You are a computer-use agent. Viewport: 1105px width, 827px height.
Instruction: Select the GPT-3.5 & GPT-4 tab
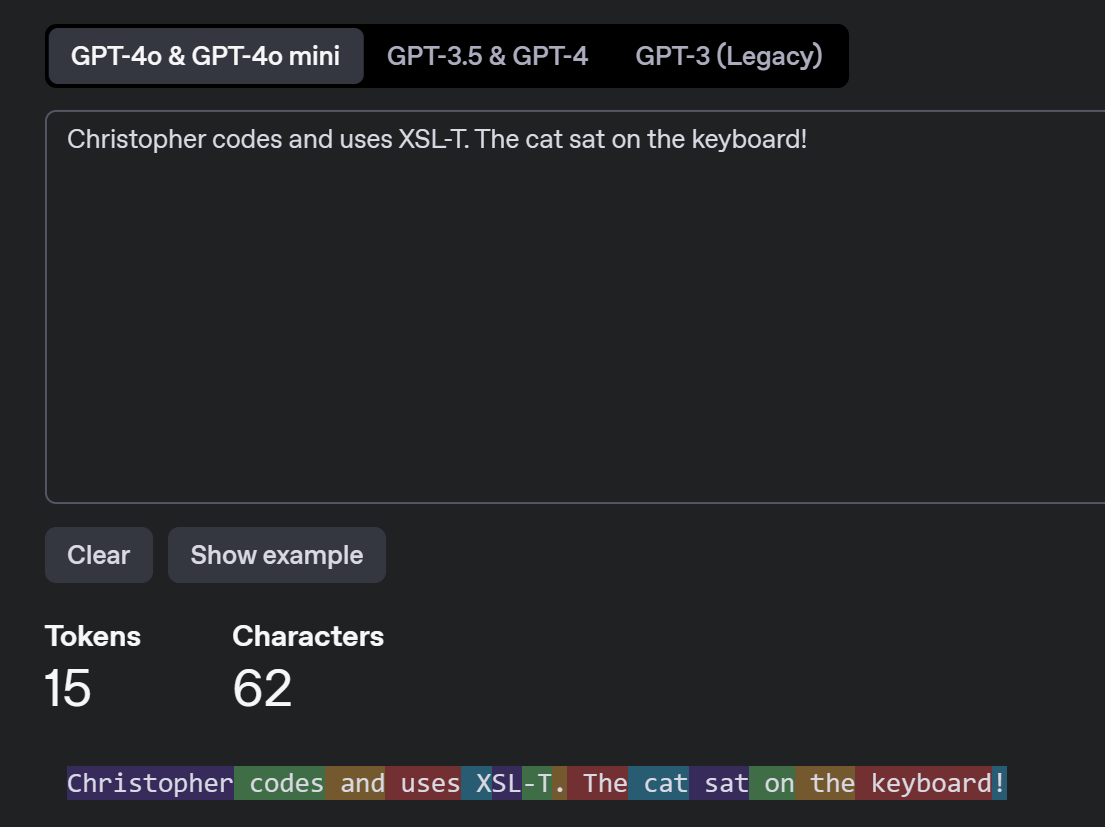tap(487, 56)
